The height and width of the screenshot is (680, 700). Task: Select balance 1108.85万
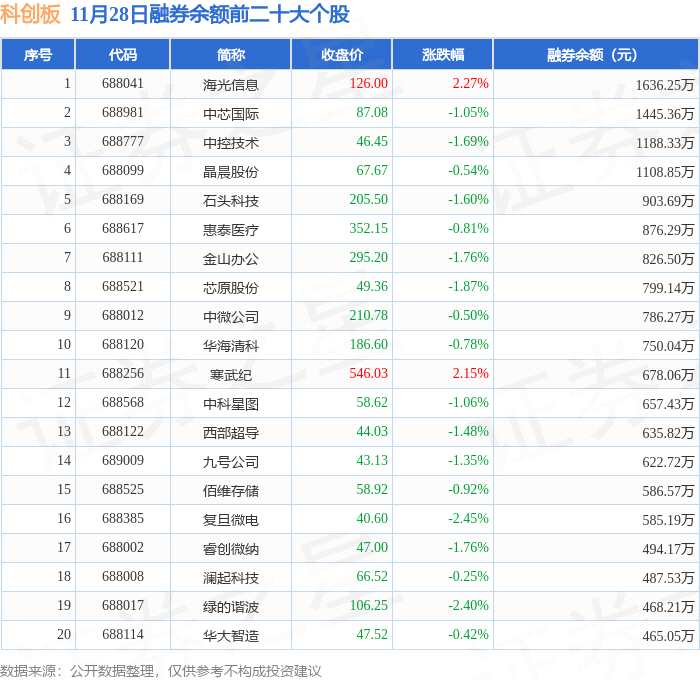(x=665, y=172)
